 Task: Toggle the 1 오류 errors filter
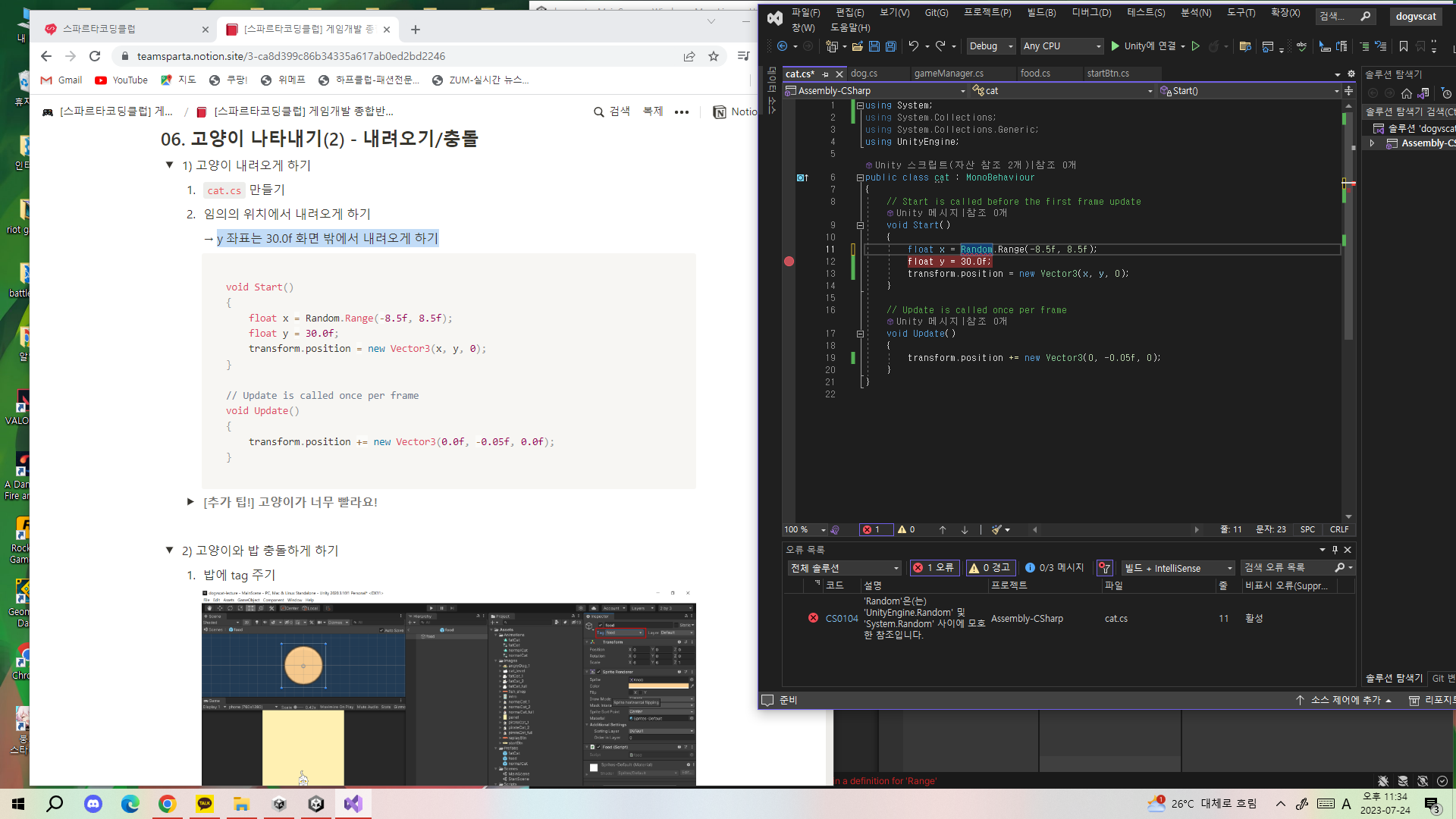tap(934, 568)
